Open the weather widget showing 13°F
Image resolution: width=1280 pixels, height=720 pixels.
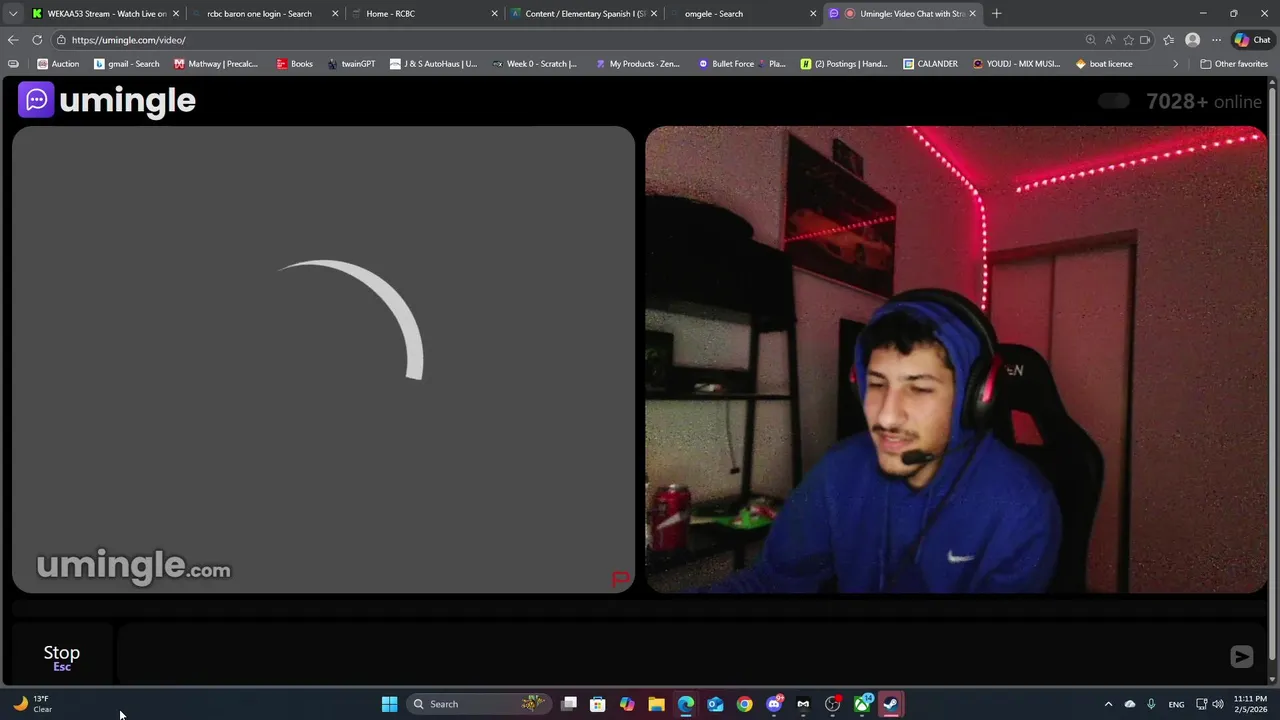(x=32, y=704)
